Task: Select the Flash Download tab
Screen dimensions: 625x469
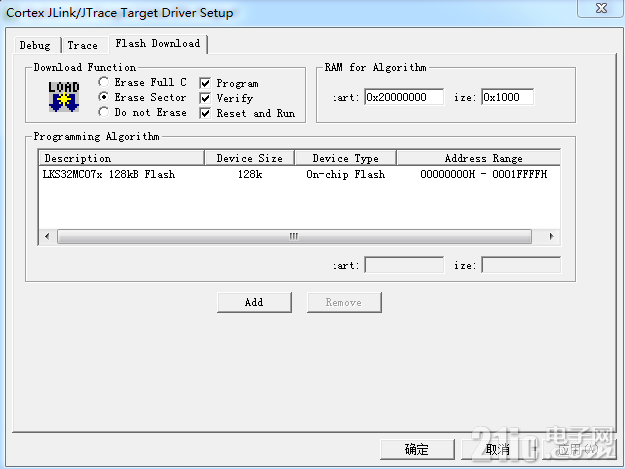Action: 158,43
